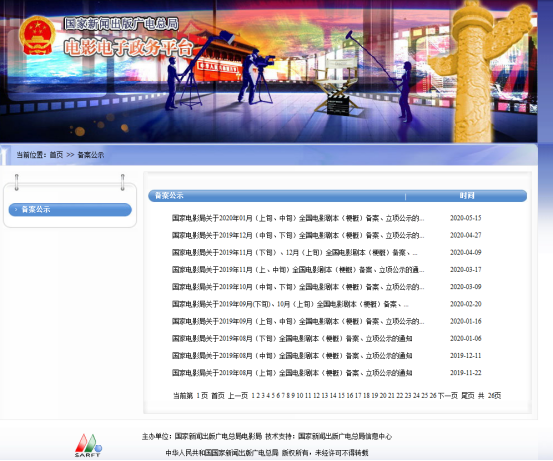Open the 2019年09月(下旬)、10月(上旬) notice
This screenshot has width=553, height=461.
[290, 304]
